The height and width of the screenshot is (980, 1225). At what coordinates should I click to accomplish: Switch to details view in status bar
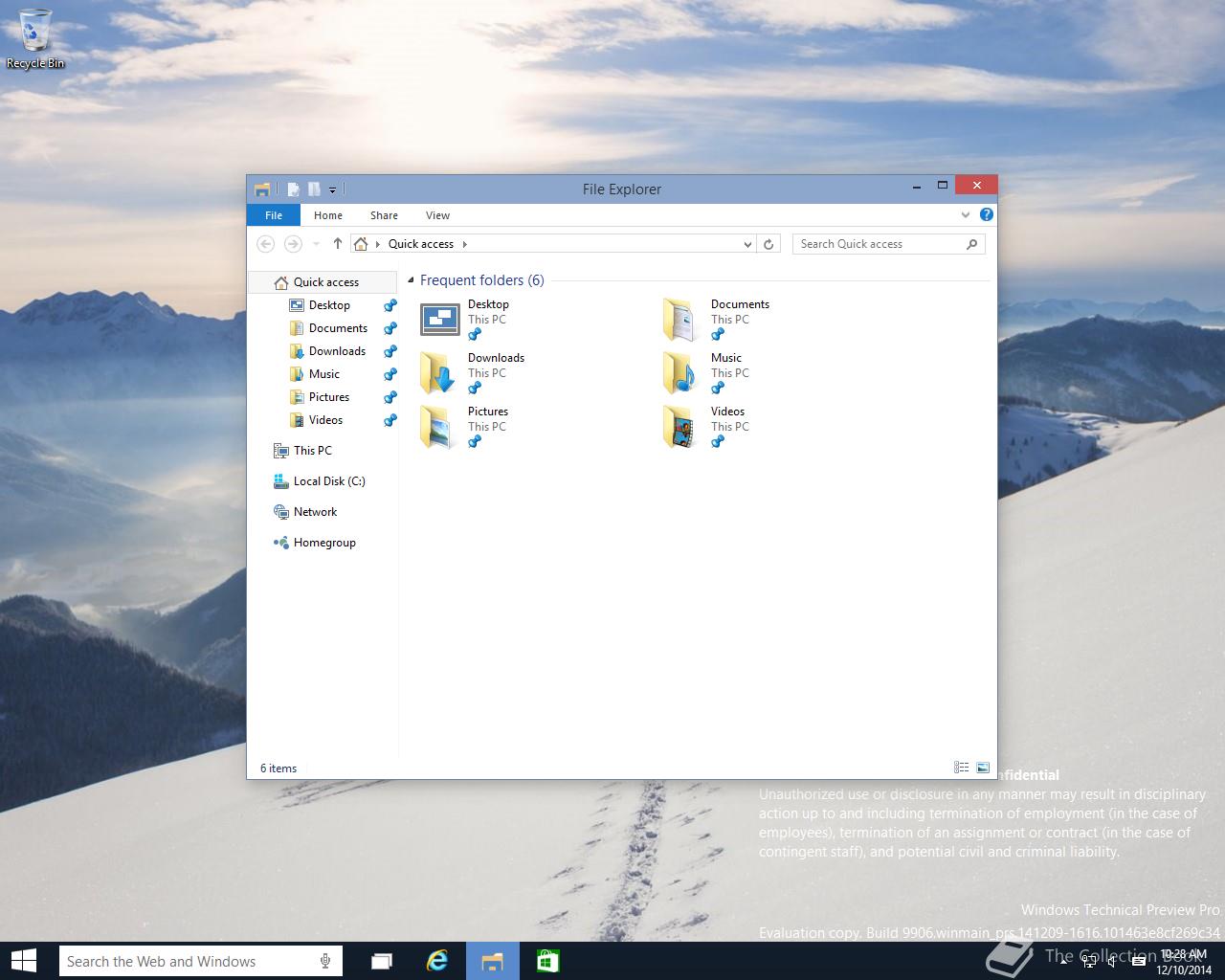coord(961,768)
